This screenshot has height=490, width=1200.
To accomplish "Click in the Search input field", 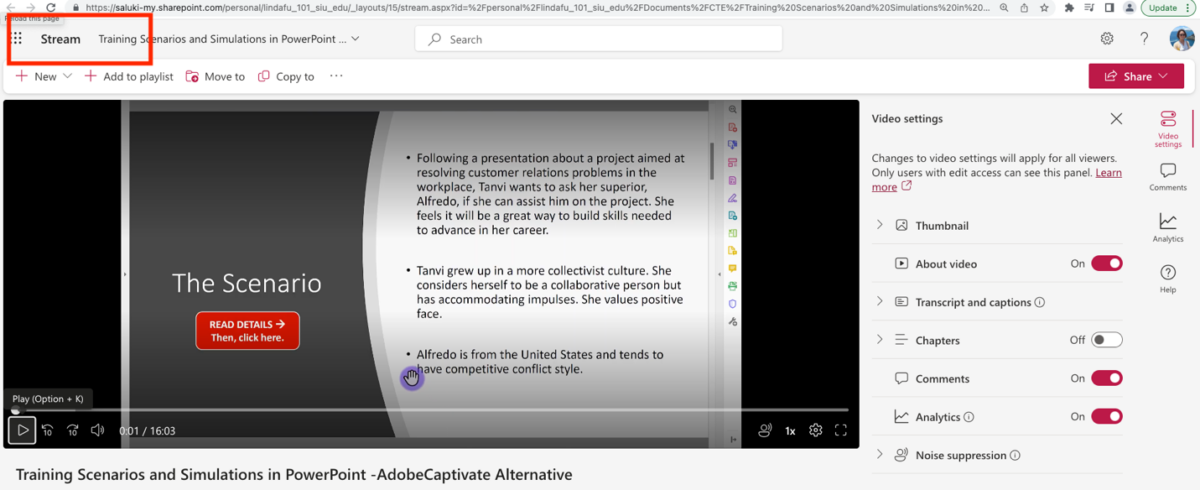I will coord(600,39).
